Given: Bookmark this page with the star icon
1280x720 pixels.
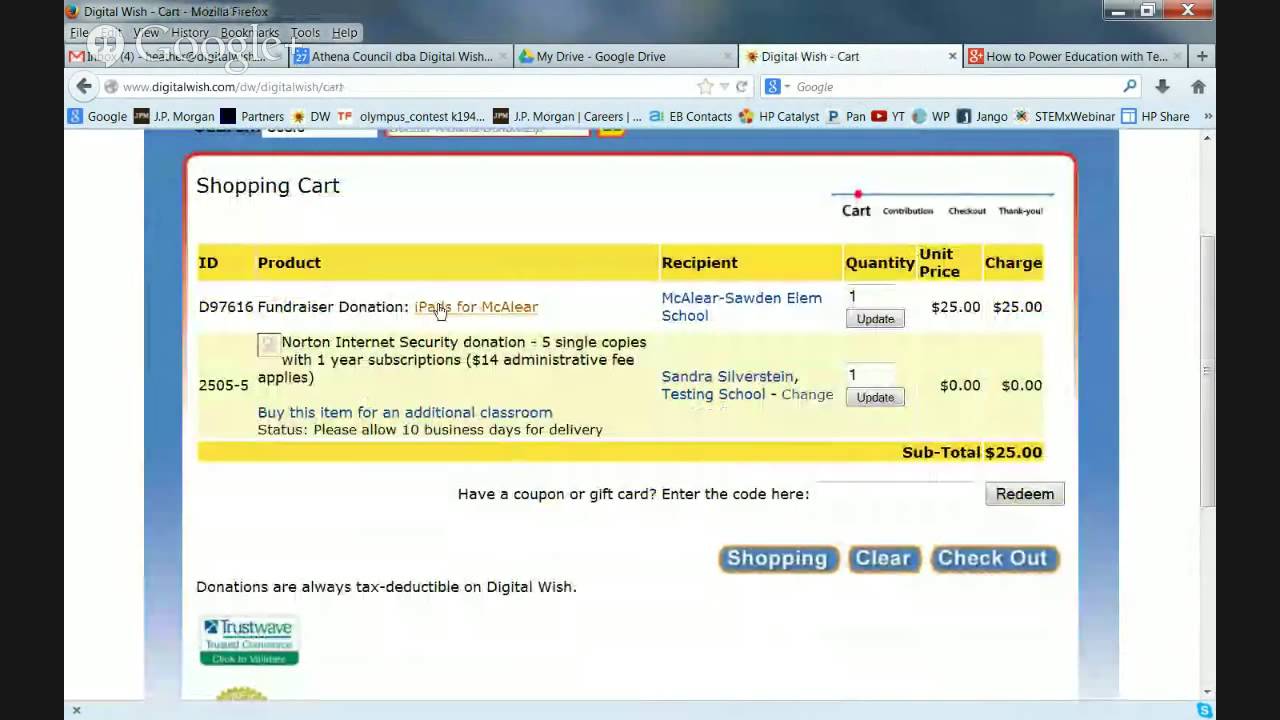Looking at the screenshot, I should [x=705, y=87].
